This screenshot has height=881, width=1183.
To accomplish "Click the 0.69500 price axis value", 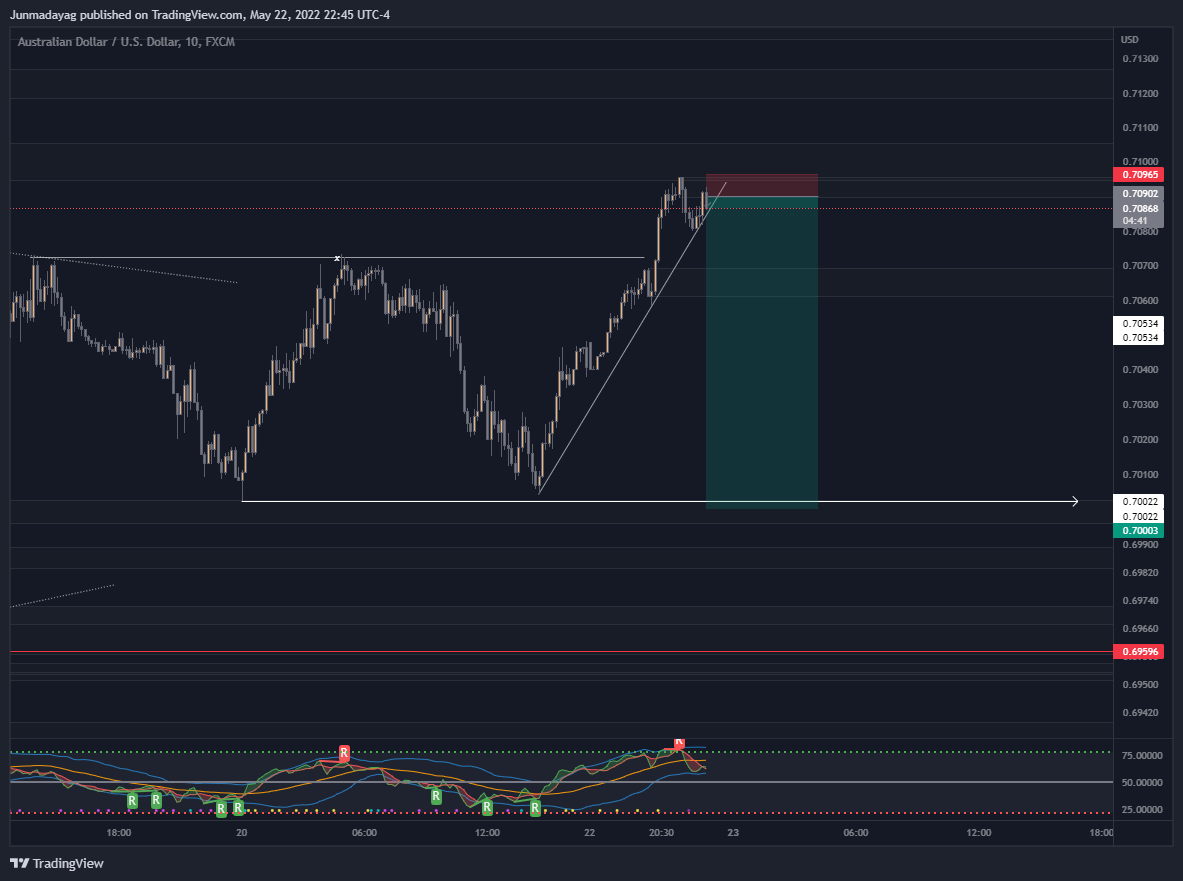I will [1140, 684].
